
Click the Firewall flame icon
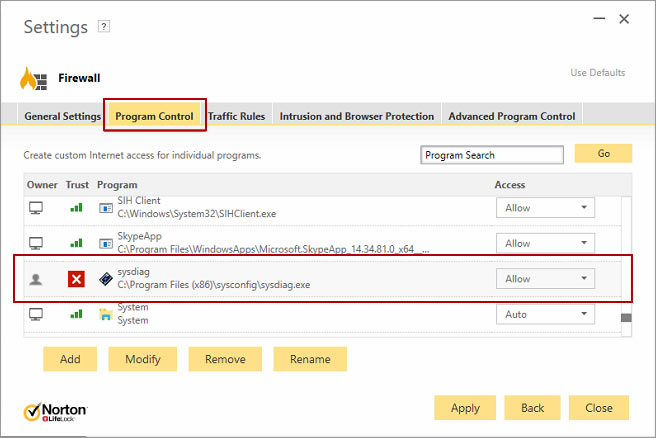(33, 78)
